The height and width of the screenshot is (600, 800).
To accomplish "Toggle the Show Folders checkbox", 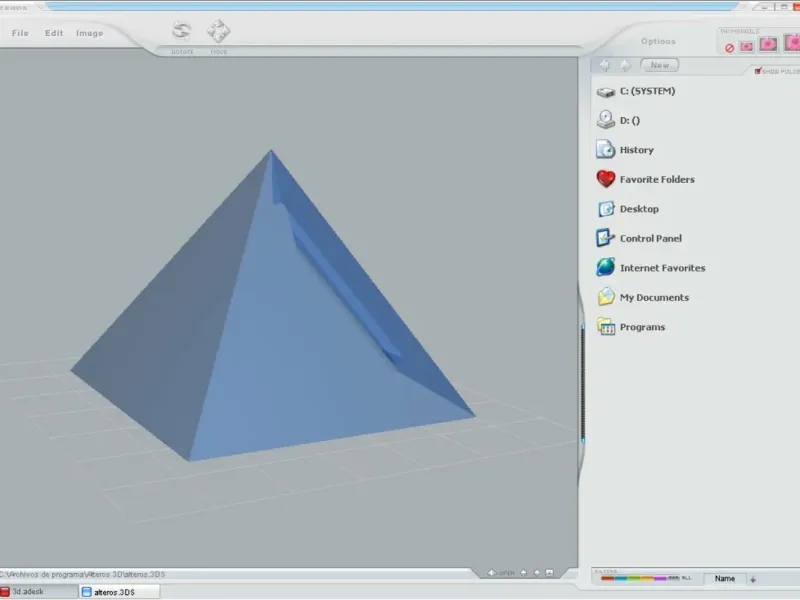I will [x=758, y=71].
